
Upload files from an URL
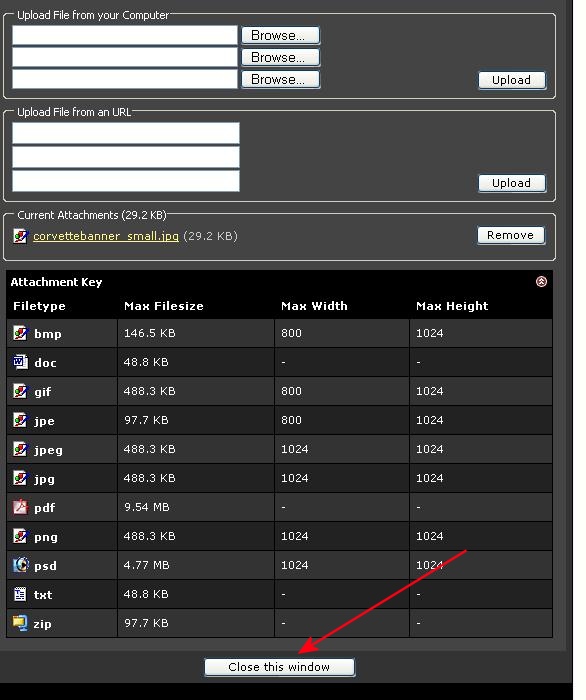512,183
